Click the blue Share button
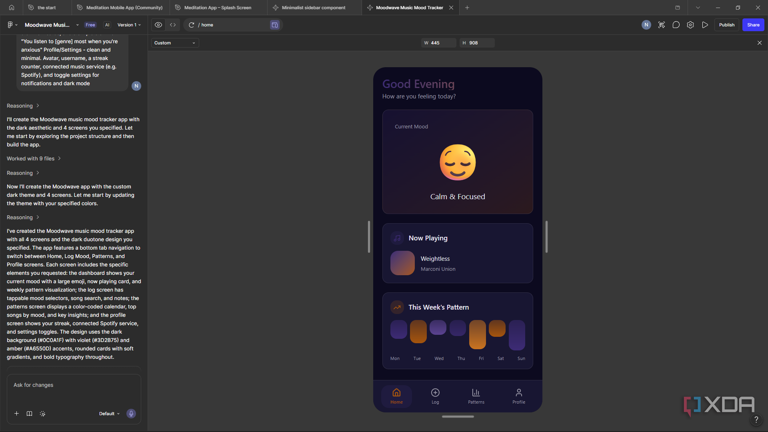Image resolution: width=768 pixels, height=432 pixels. [x=753, y=25]
